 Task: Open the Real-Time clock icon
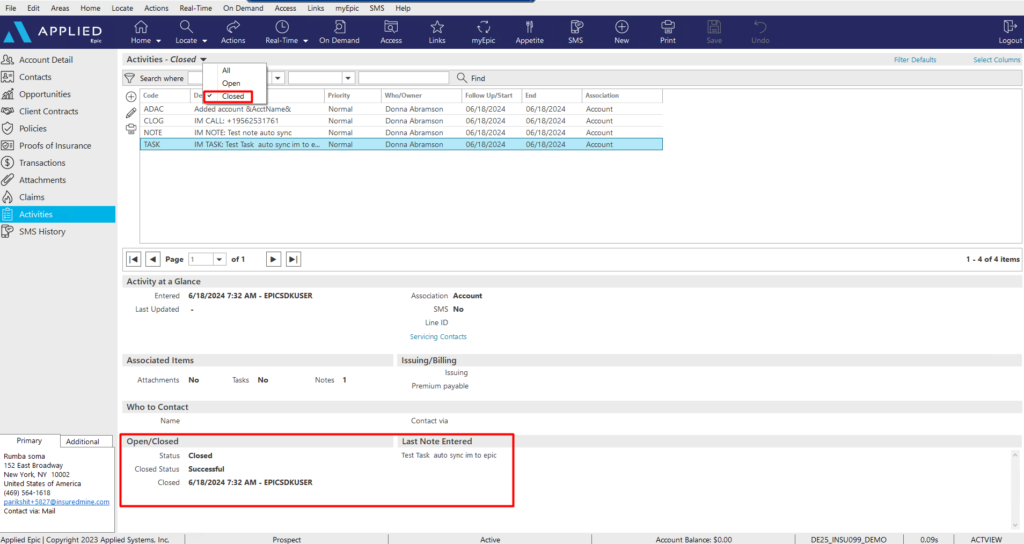pyautogui.click(x=282, y=27)
